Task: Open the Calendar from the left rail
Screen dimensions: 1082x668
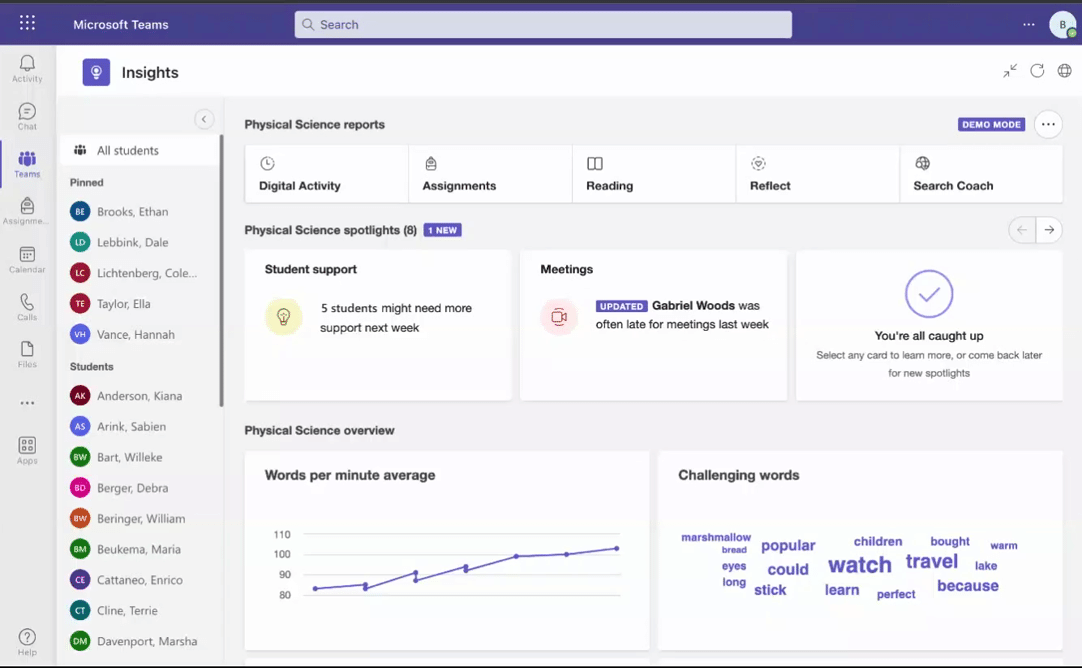Action: 27,259
